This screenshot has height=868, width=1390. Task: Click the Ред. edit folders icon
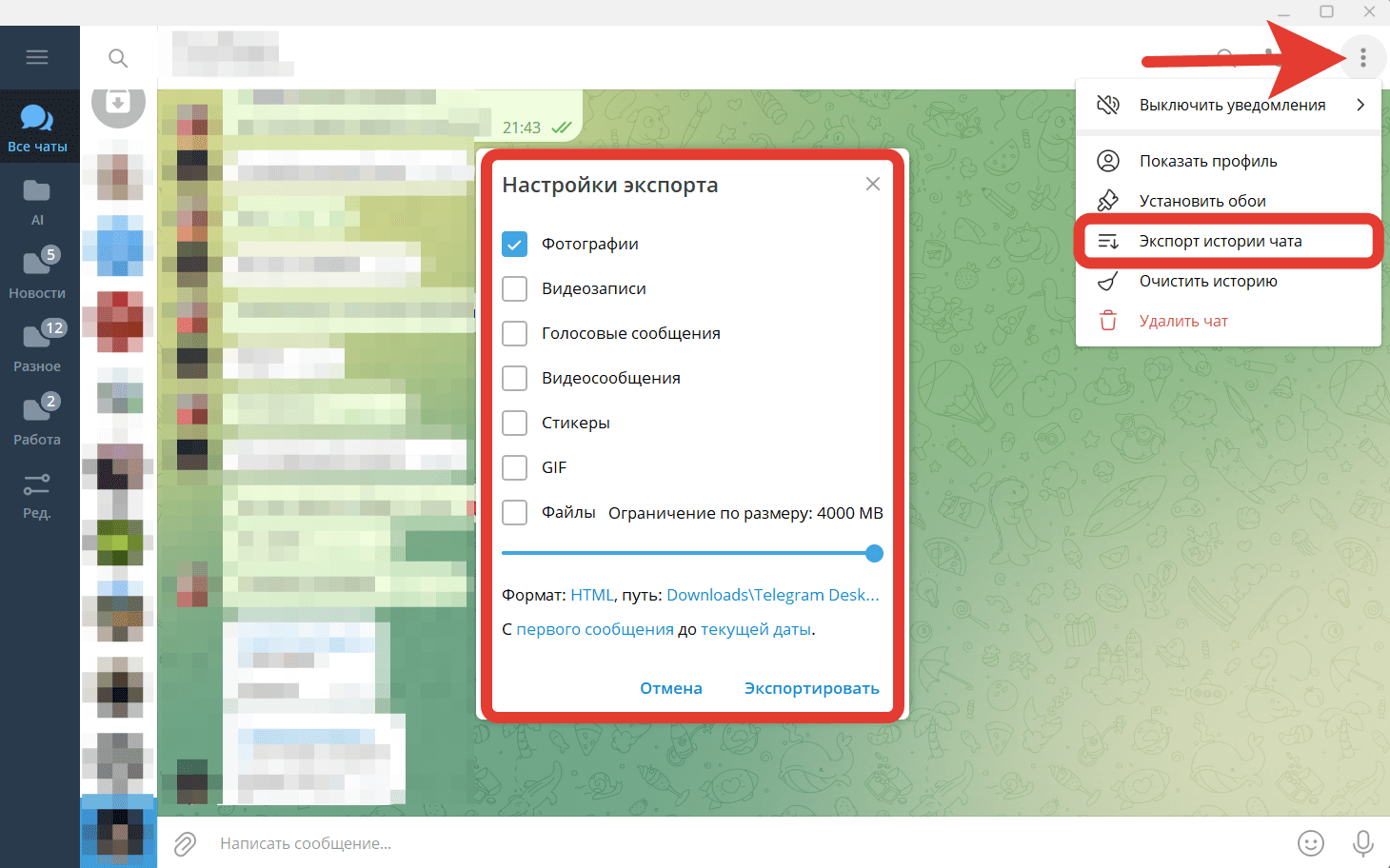pos(37,495)
